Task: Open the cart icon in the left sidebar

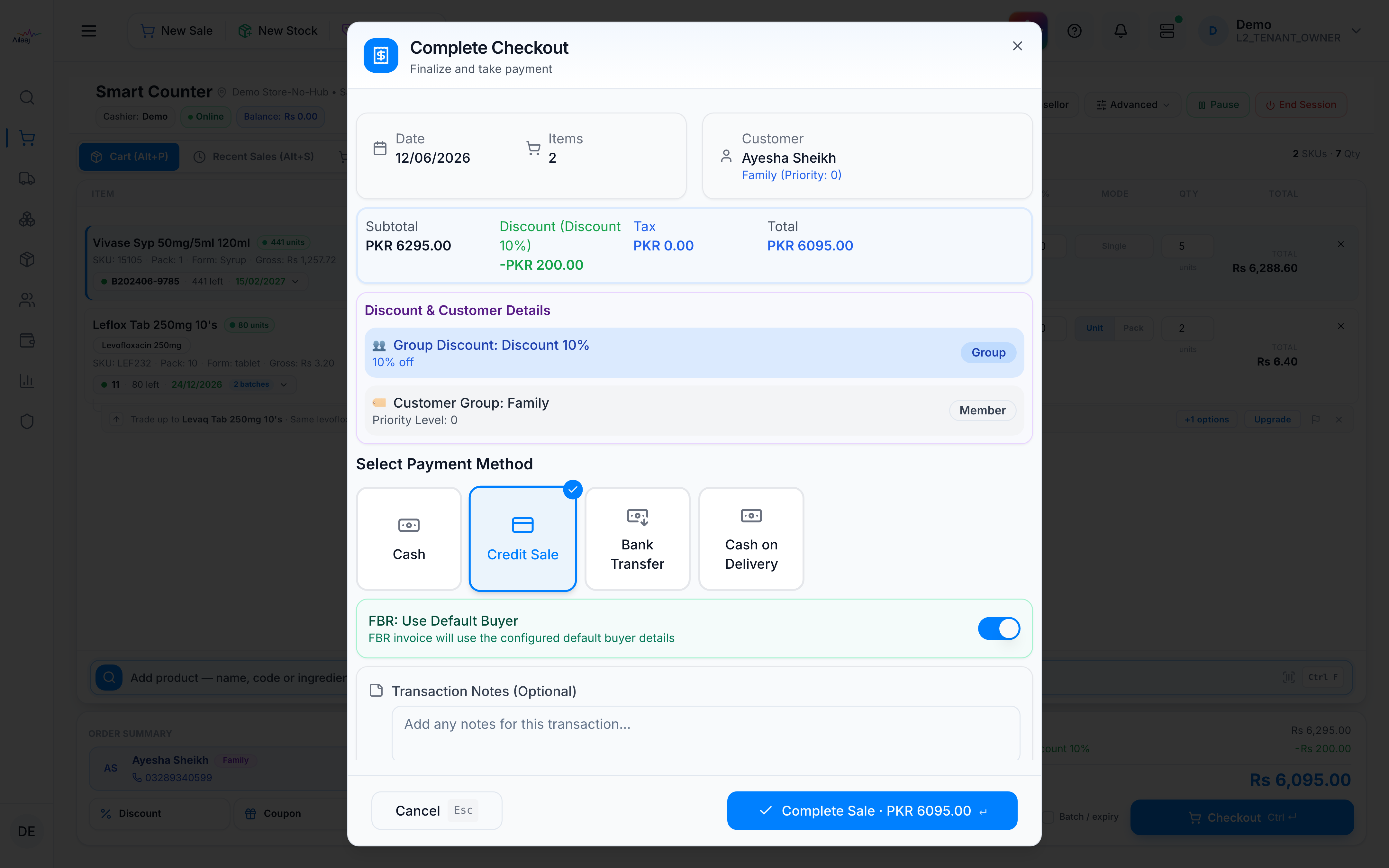Action: (27, 138)
